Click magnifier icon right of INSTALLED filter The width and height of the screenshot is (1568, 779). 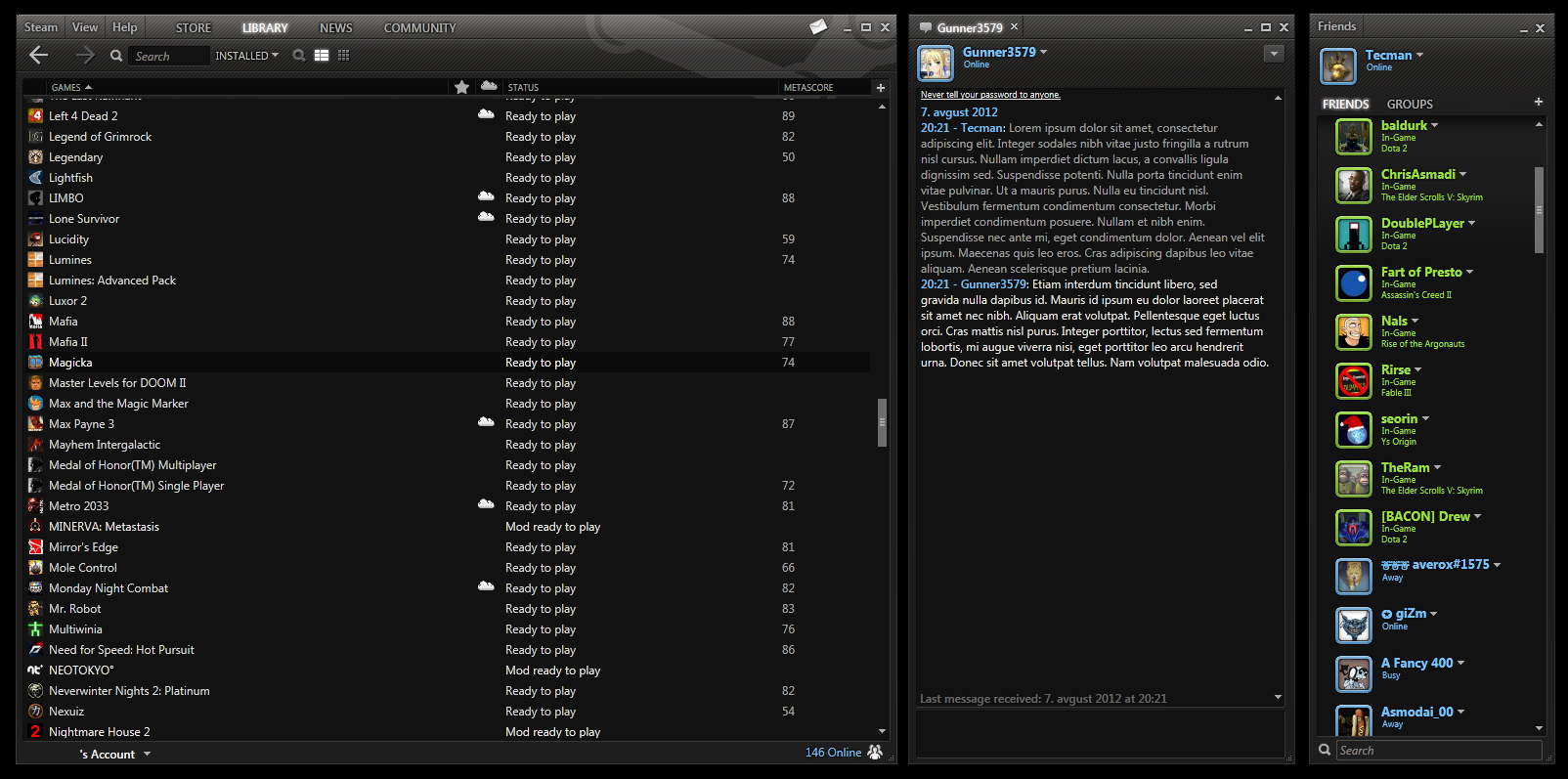(x=299, y=56)
